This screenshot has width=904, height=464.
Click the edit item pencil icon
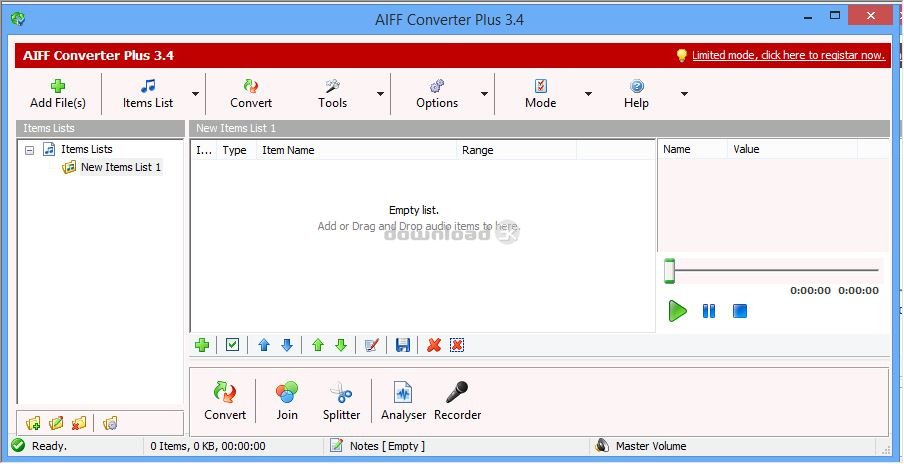(x=372, y=345)
